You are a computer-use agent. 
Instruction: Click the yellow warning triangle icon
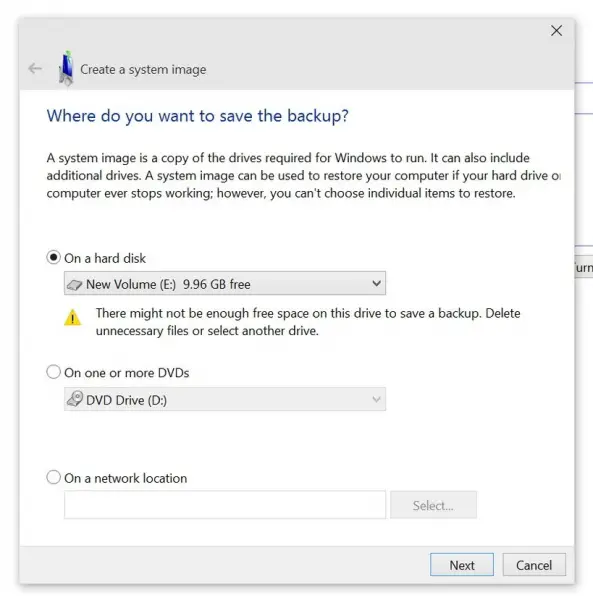[72, 318]
